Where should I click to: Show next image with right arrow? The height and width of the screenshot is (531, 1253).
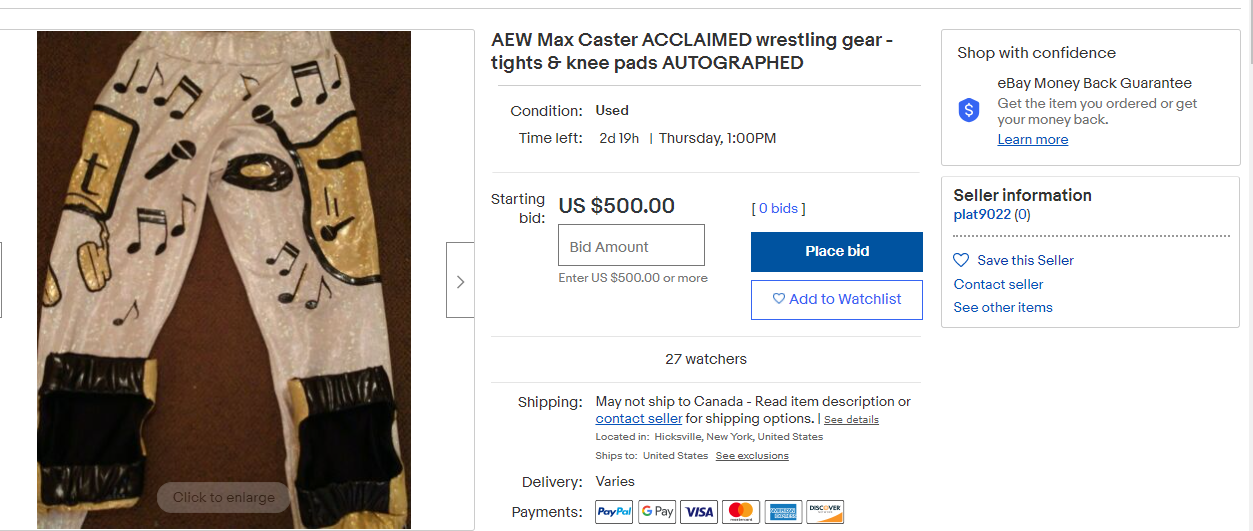(460, 281)
